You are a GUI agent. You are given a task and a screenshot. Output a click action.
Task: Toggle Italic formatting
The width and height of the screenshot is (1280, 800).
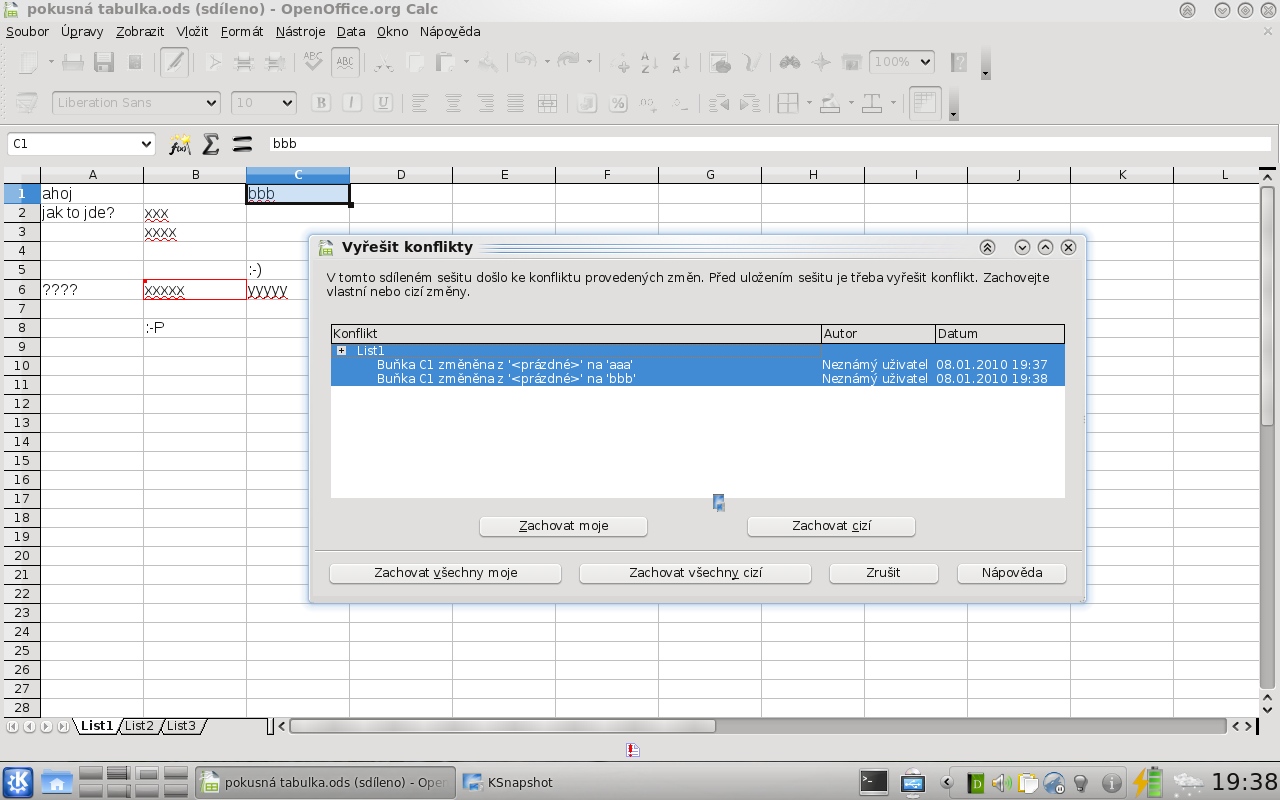click(352, 103)
